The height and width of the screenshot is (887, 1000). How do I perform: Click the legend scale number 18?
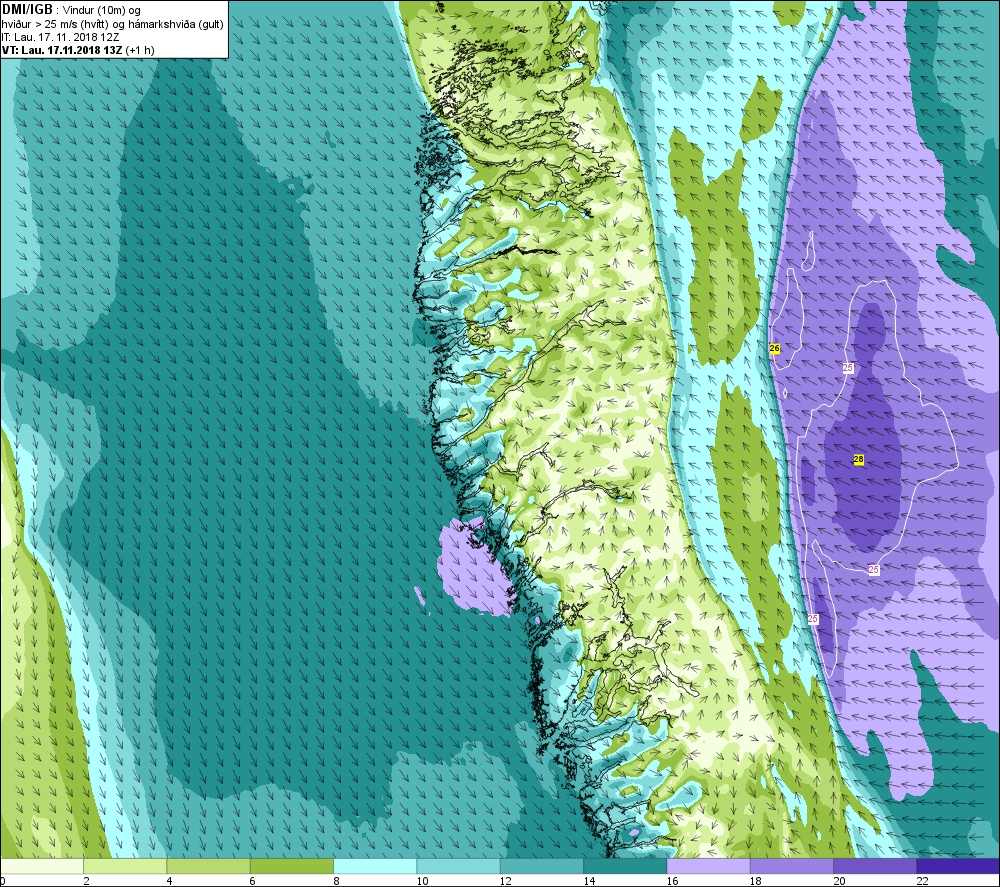point(756,881)
